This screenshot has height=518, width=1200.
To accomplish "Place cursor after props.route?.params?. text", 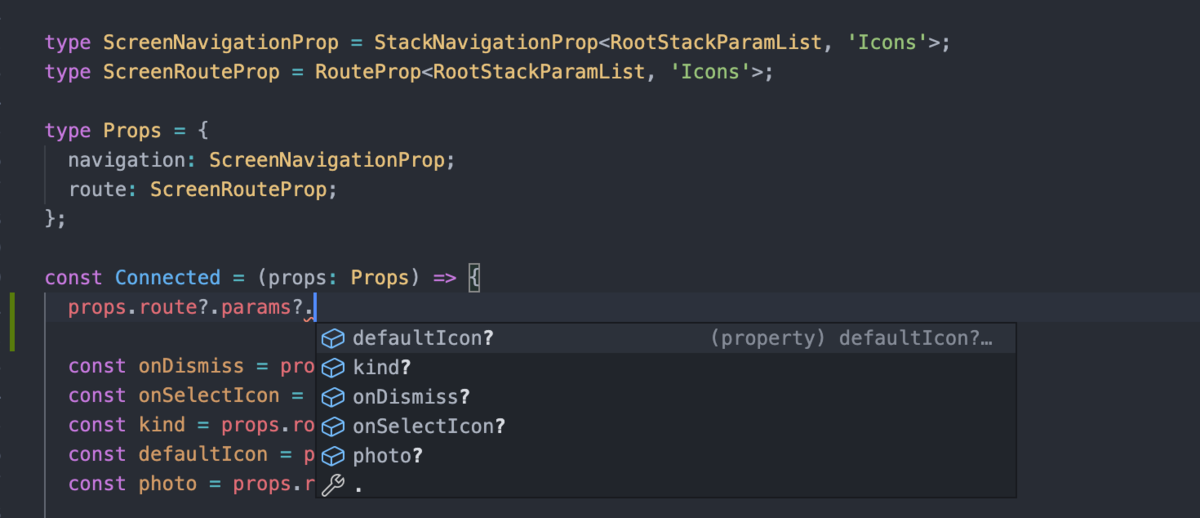I will pyautogui.click(x=316, y=308).
